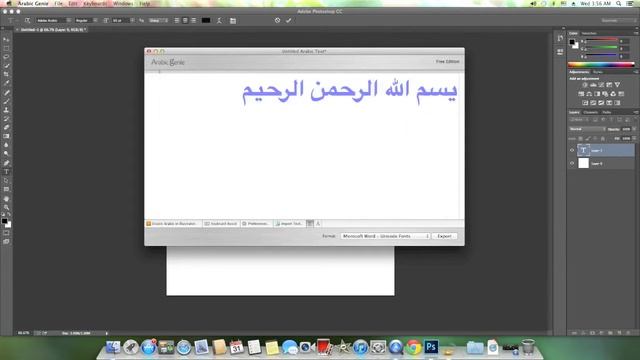The image size is (640, 360).
Task: Open the Color panel flyout menu
Action: pos(636,33)
